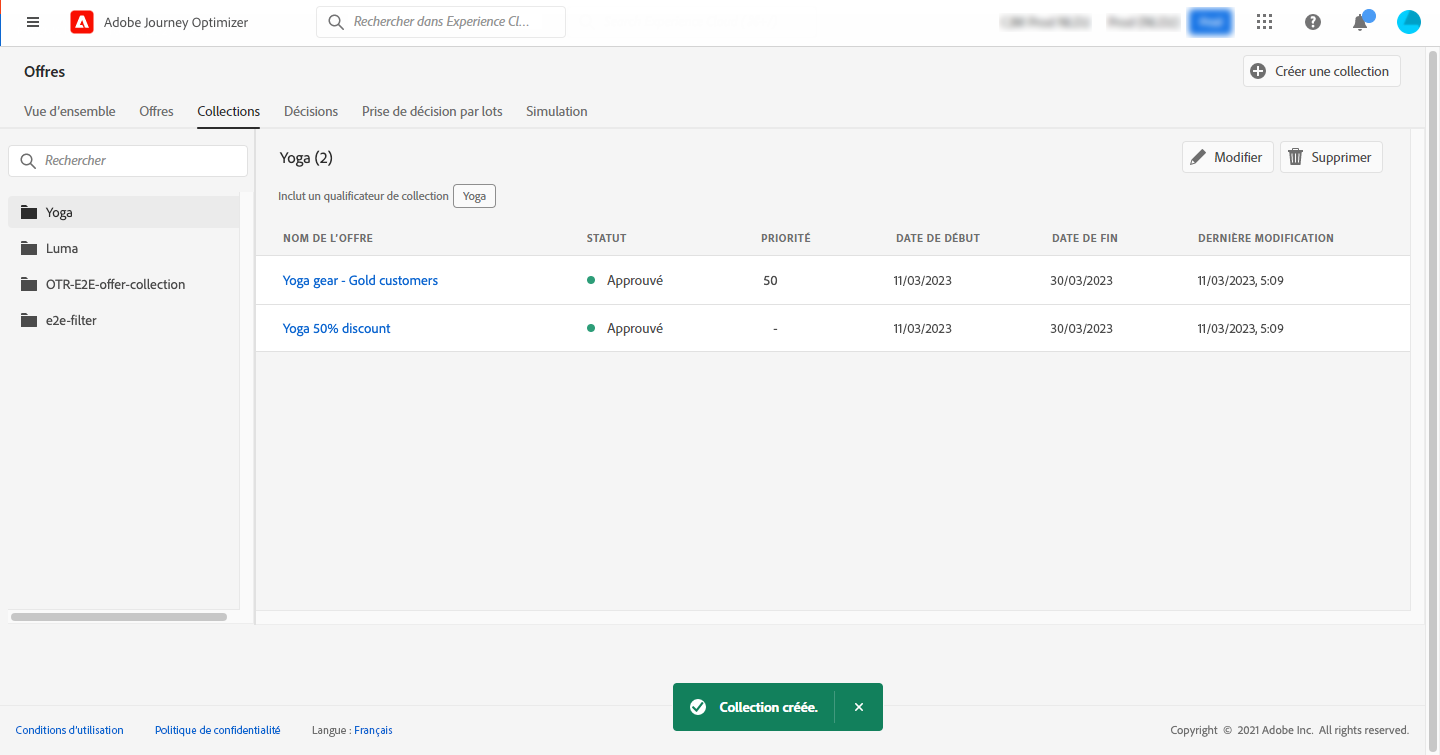
Task: Open the Simulation tab
Action: [x=556, y=111]
